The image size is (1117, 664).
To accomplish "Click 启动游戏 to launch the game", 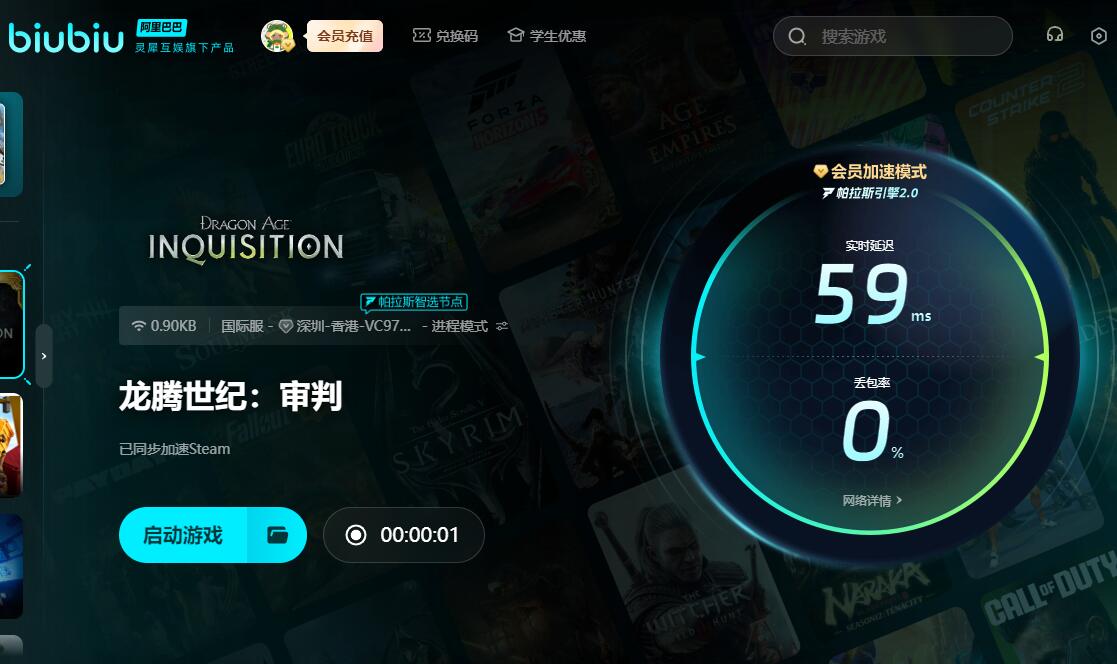I will click(183, 535).
